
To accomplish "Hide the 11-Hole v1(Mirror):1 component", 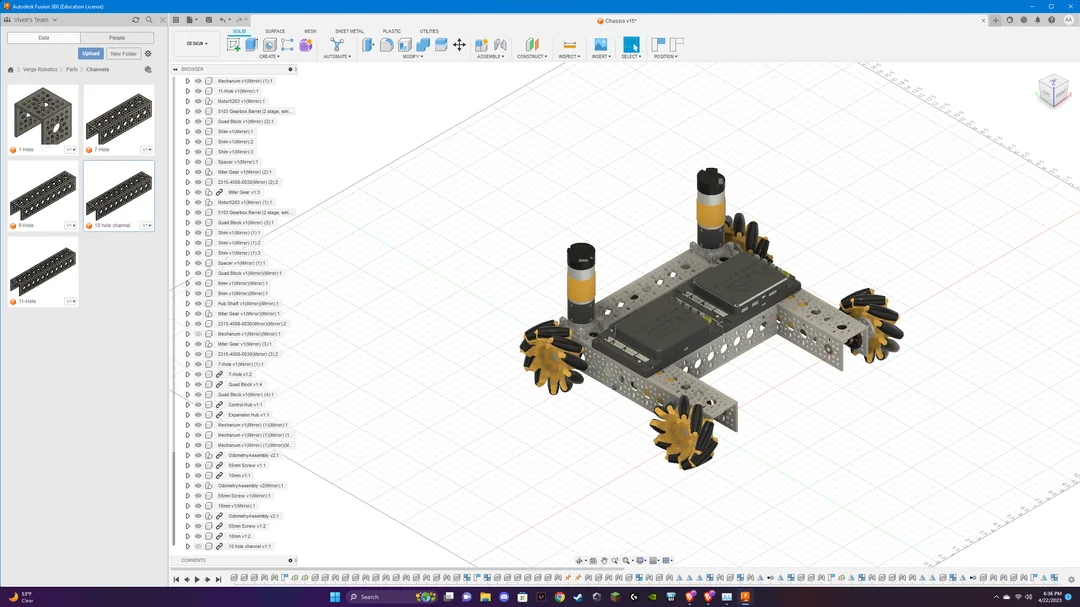I will point(198,91).
